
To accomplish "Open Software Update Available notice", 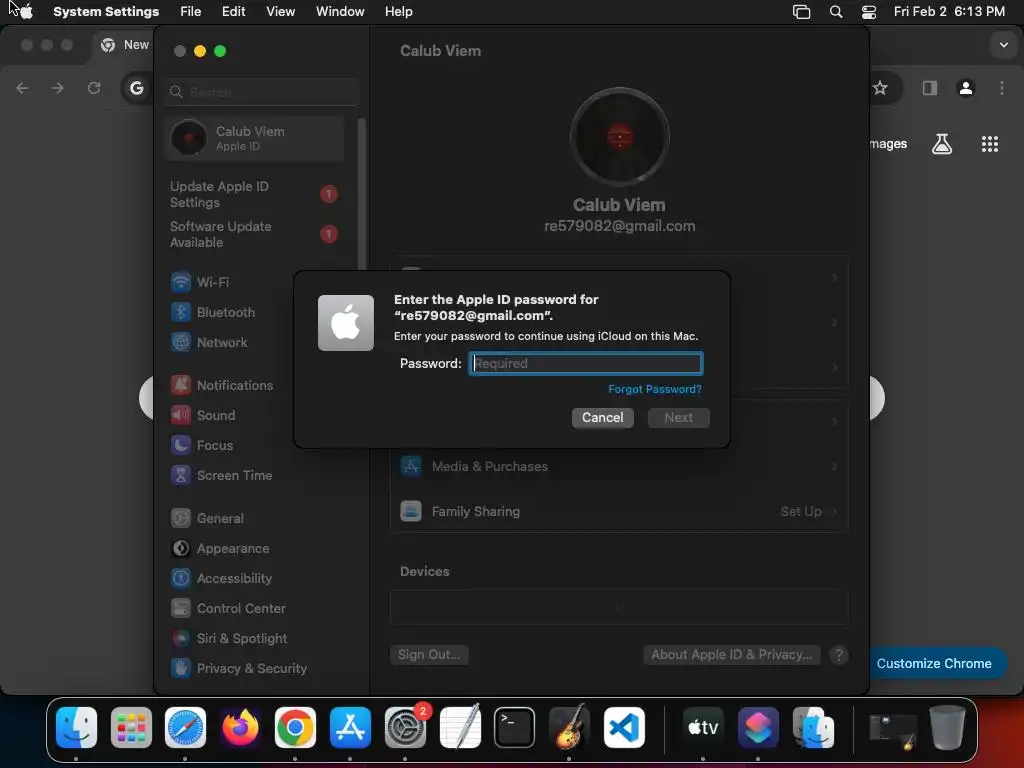I will pos(253,234).
